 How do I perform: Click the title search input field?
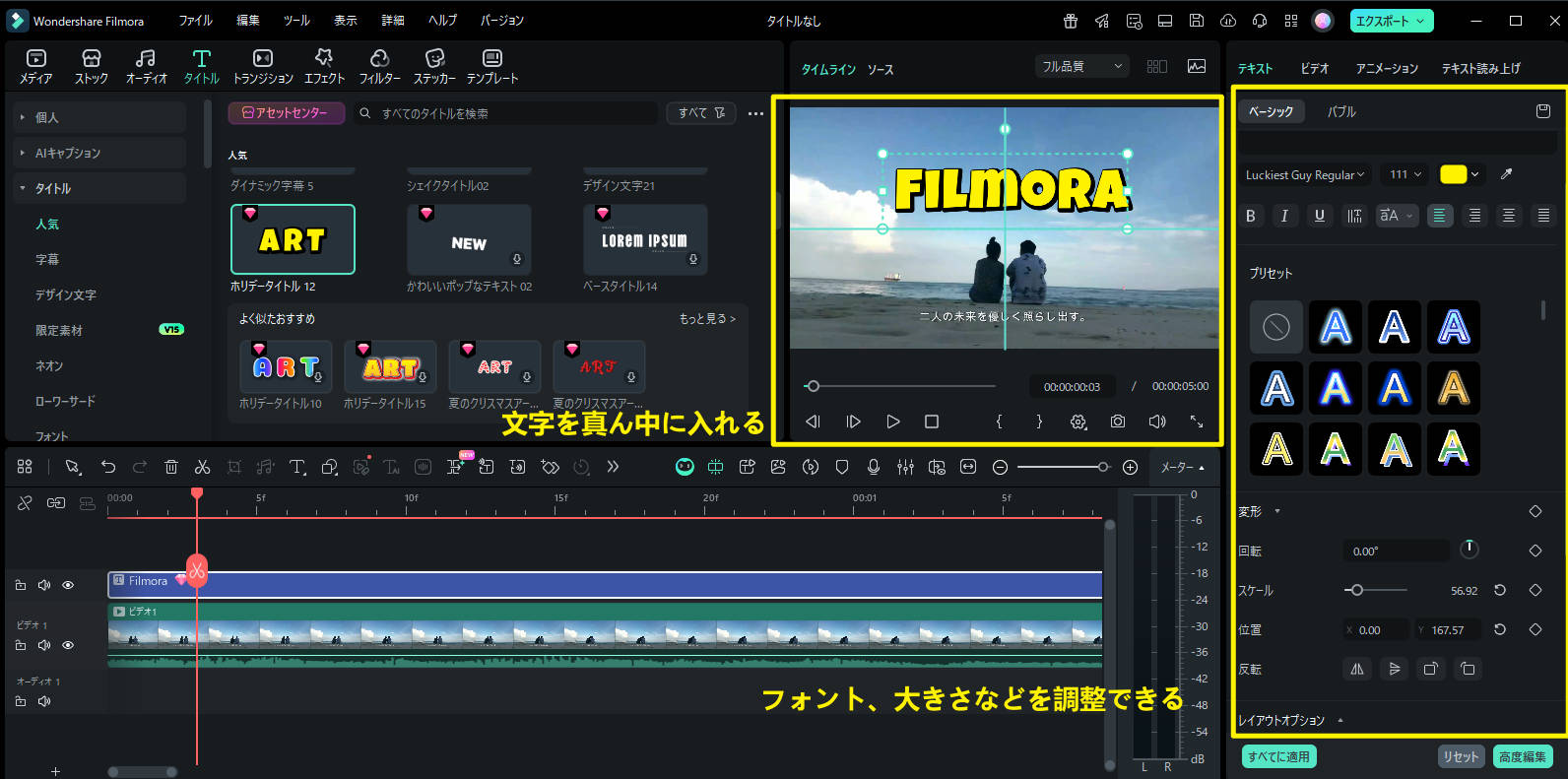[506, 113]
